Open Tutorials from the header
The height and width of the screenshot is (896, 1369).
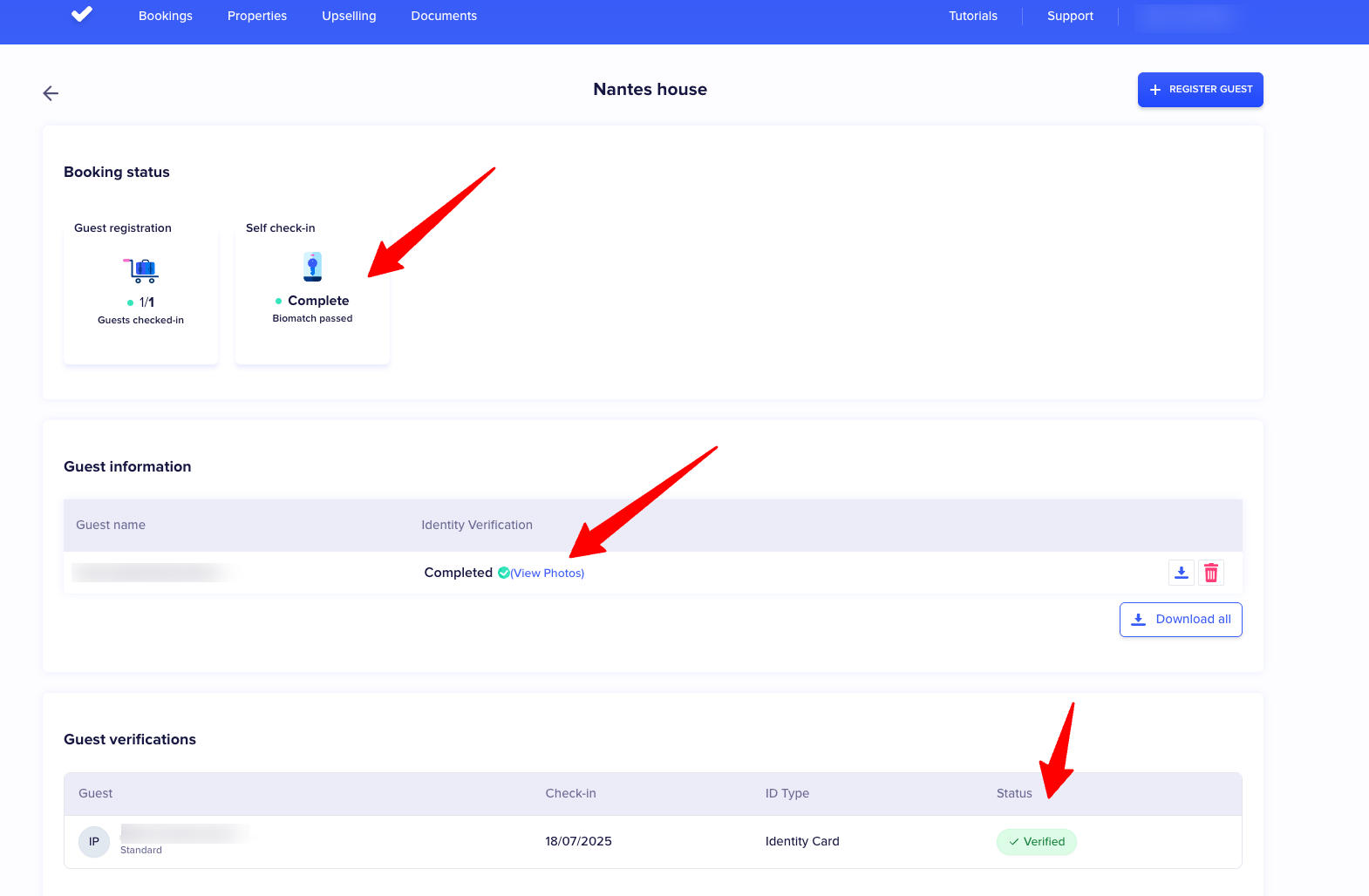[x=973, y=16]
